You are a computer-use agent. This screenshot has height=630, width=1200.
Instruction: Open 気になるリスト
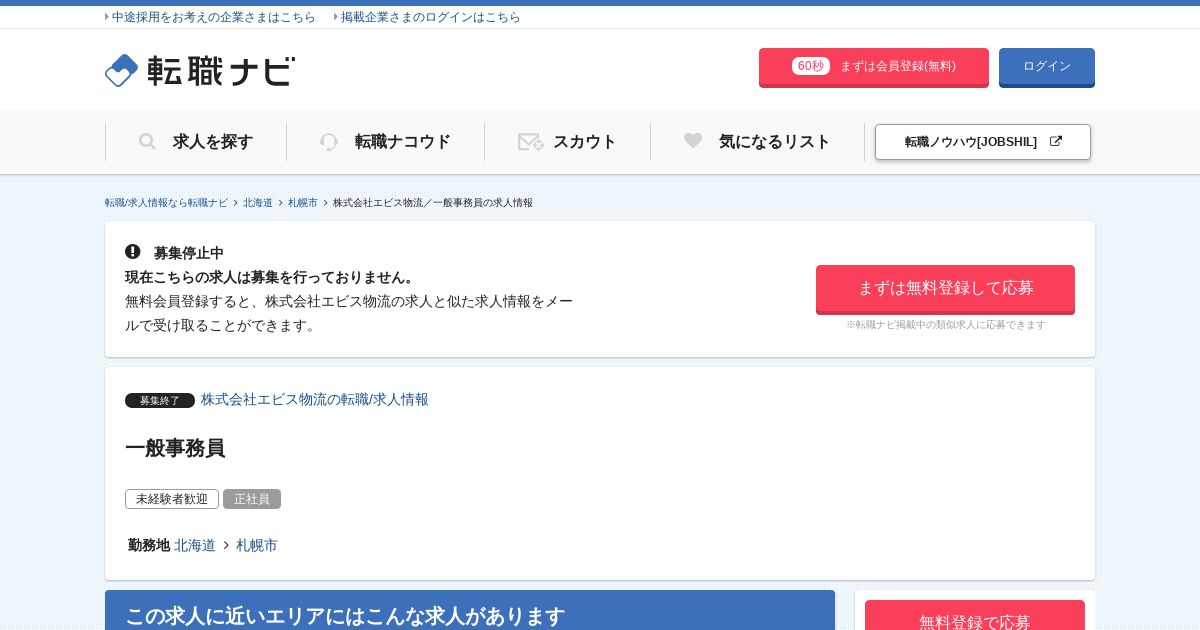pos(757,142)
